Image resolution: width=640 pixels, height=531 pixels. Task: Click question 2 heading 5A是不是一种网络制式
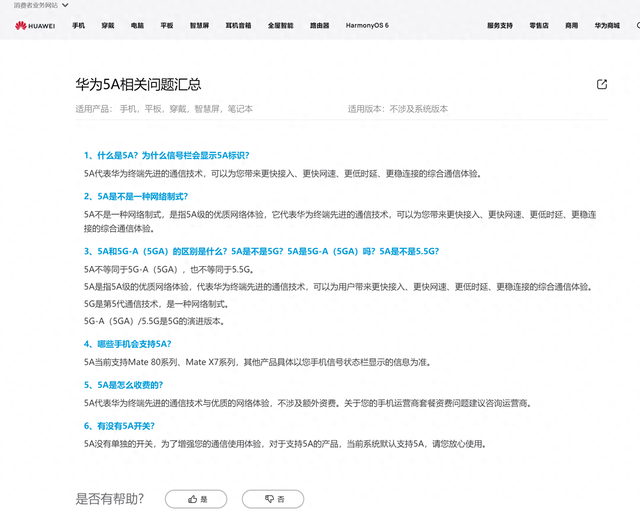(x=136, y=196)
